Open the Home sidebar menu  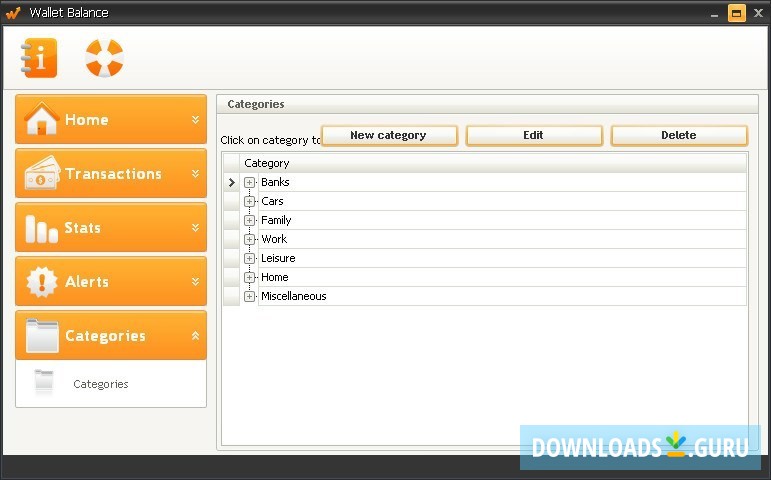tap(111, 119)
